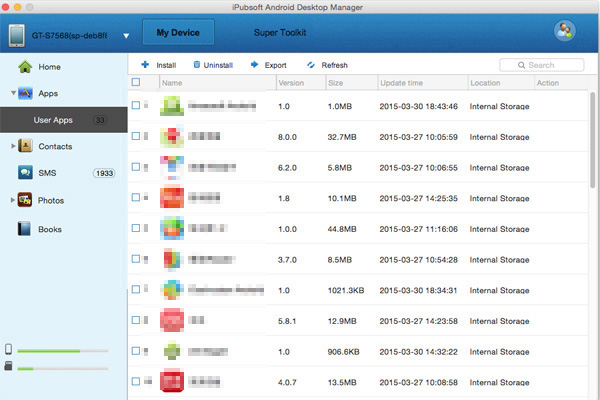The width and height of the screenshot is (600, 400).
Task: Click the Uninstall trash icon
Action: [196, 65]
